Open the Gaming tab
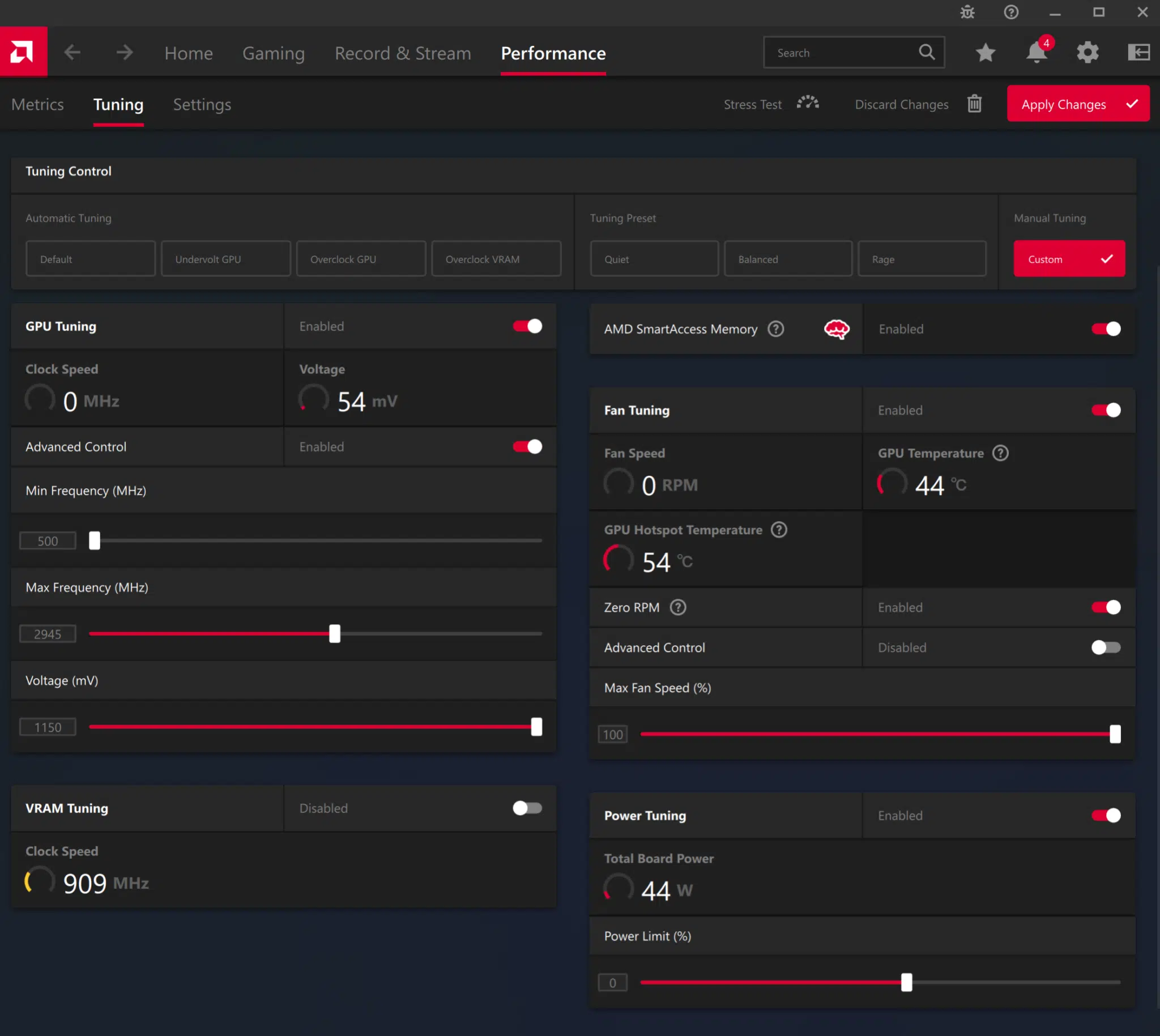The height and width of the screenshot is (1036, 1160). [x=273, y=53]
